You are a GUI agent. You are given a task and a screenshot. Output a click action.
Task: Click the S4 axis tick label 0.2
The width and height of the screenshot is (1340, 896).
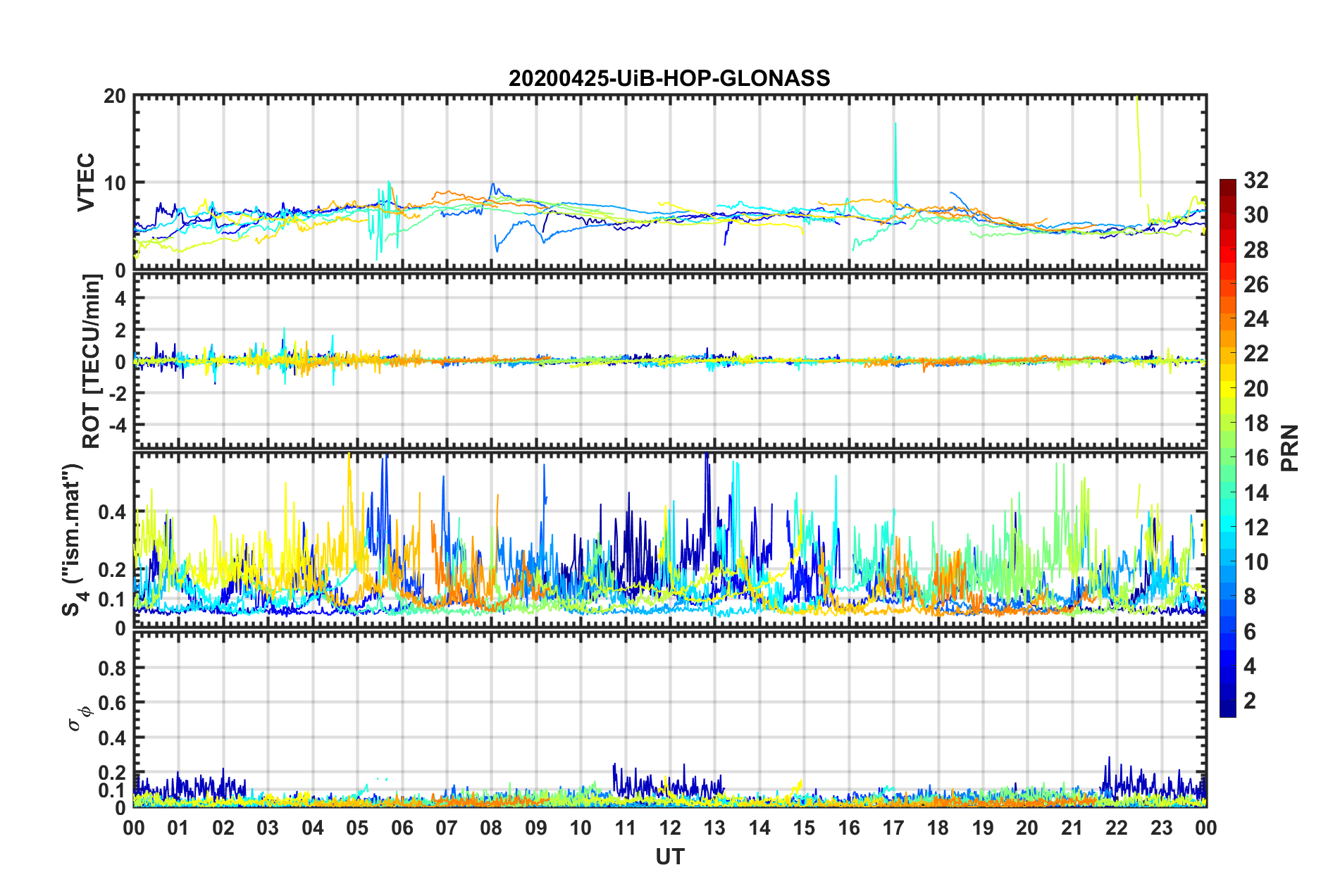(x=112, y=569)
